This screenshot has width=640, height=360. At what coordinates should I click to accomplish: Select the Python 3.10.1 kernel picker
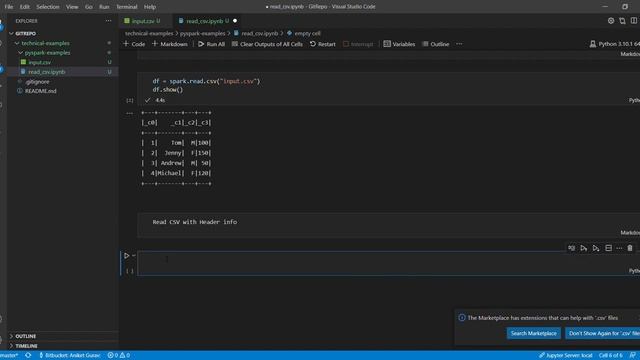pyautogui.click(x=615, y=44)
